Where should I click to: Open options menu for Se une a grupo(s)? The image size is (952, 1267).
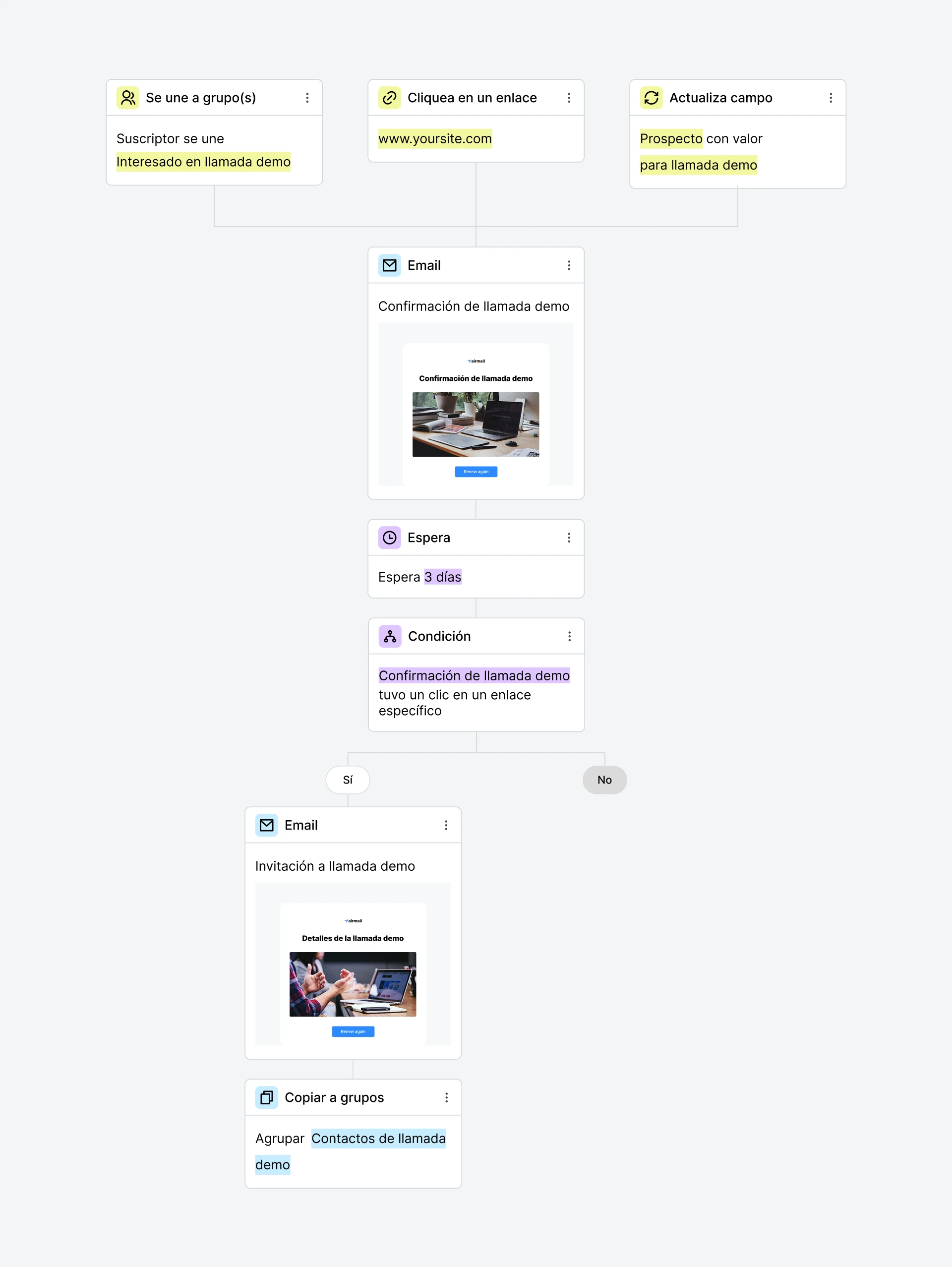click(x=307, y=98)
